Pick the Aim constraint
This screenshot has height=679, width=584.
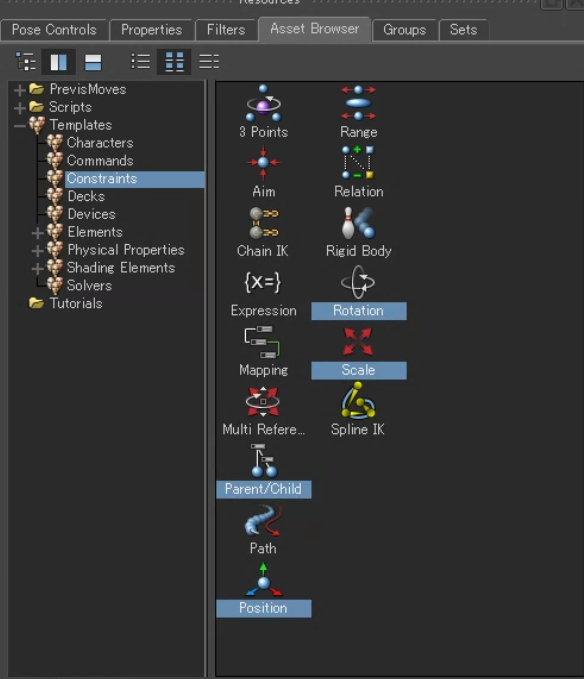pyautogui.click(x=263, y=163)
